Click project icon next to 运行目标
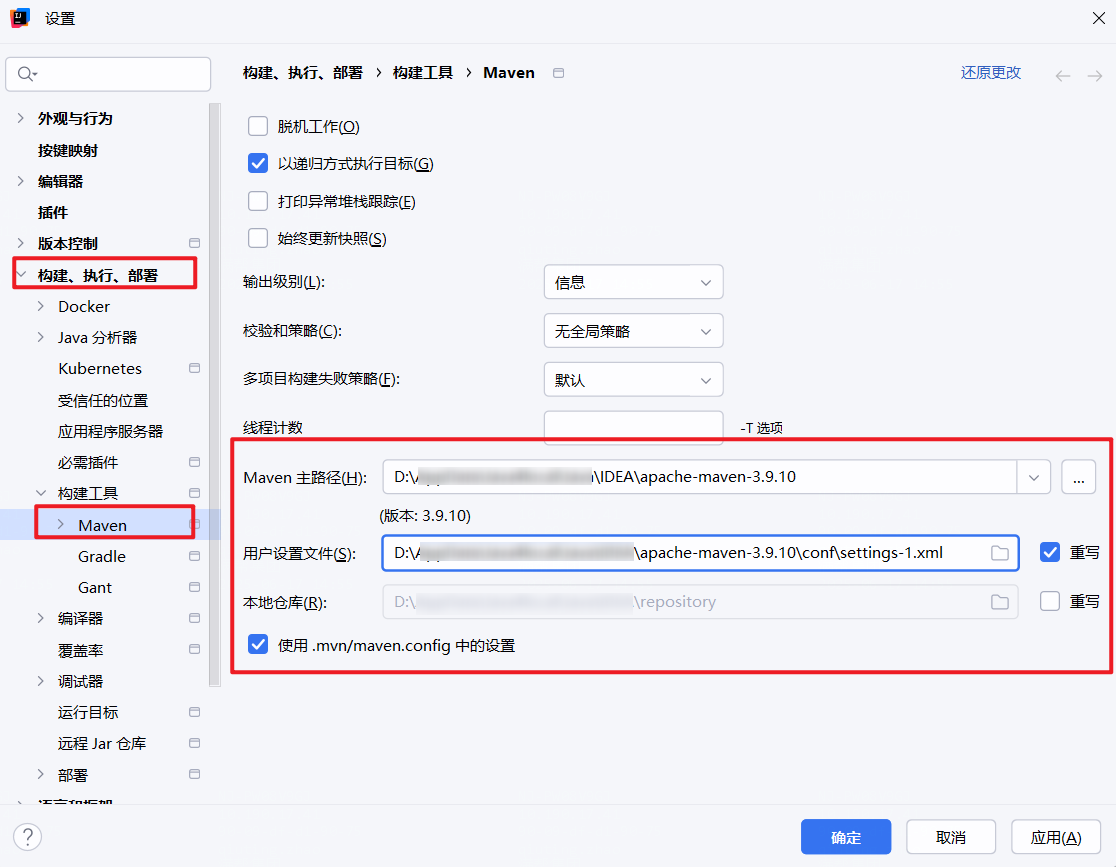1116x867 pixels. coord(194,712)
